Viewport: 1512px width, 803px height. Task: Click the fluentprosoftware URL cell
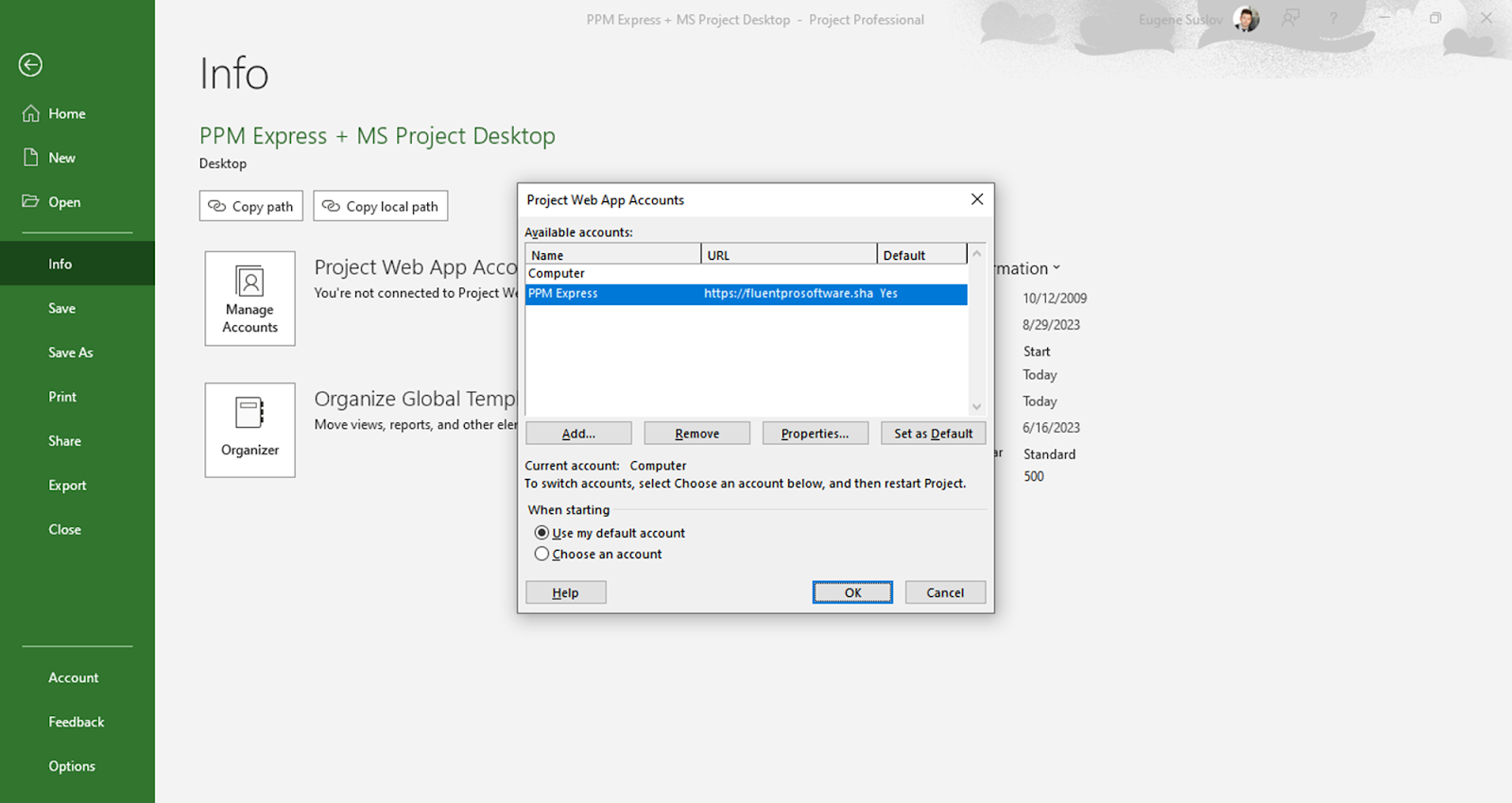(788, 294)
